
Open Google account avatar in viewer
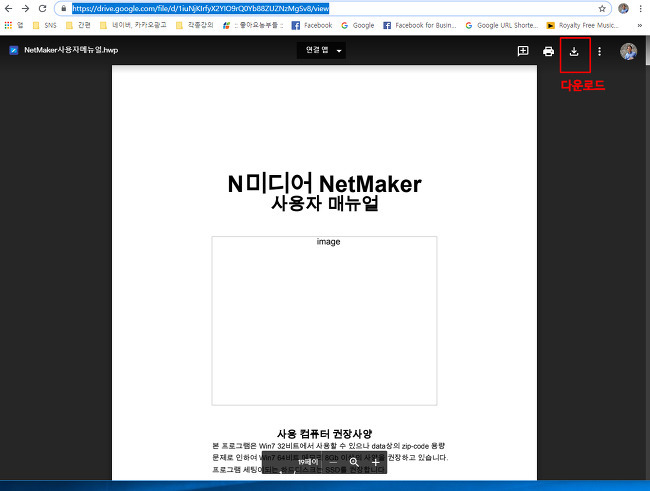coord(628,51)
